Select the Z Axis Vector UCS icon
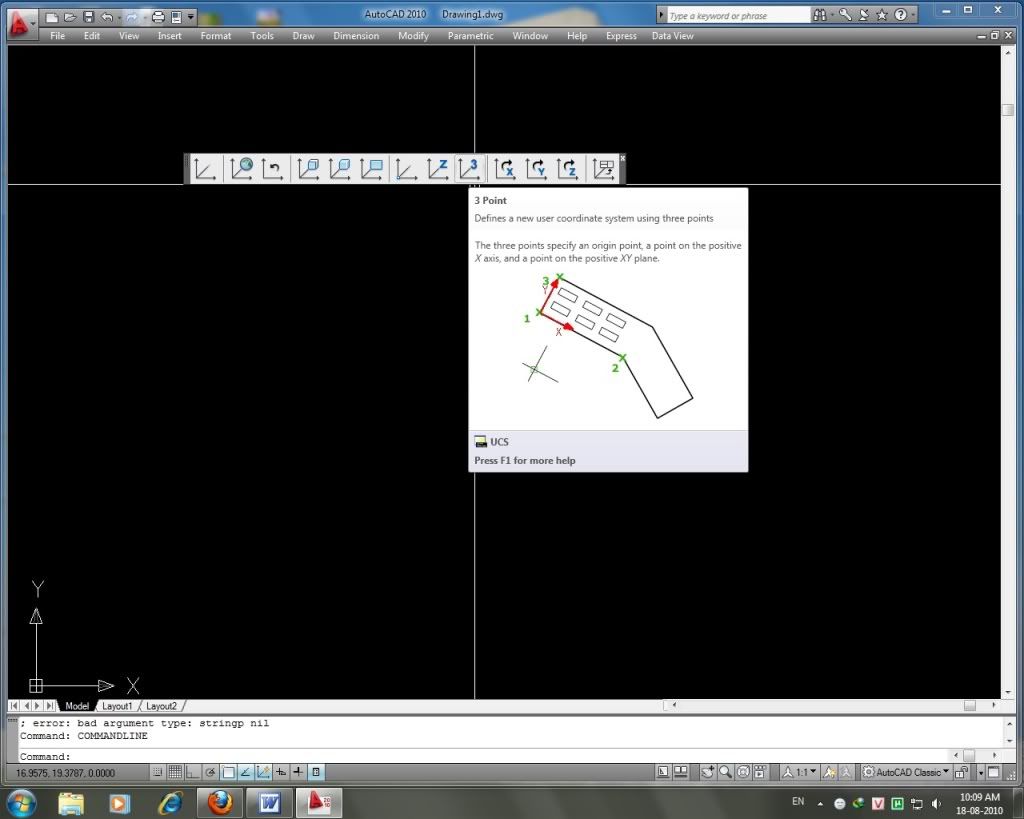Image resolution: width=1024 pixels, height=819 pixels. (x=438, y=169)
